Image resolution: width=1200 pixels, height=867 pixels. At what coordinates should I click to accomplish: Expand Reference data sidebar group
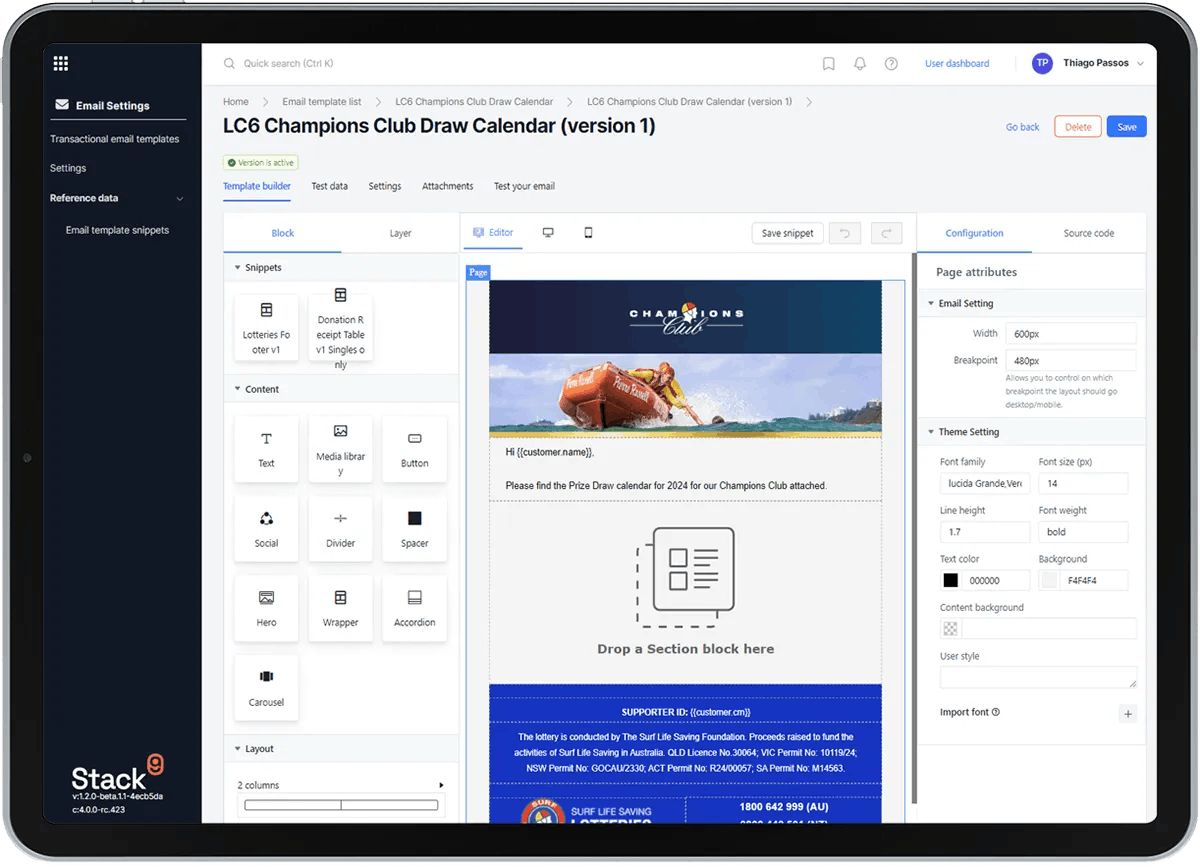click(180, 199)
